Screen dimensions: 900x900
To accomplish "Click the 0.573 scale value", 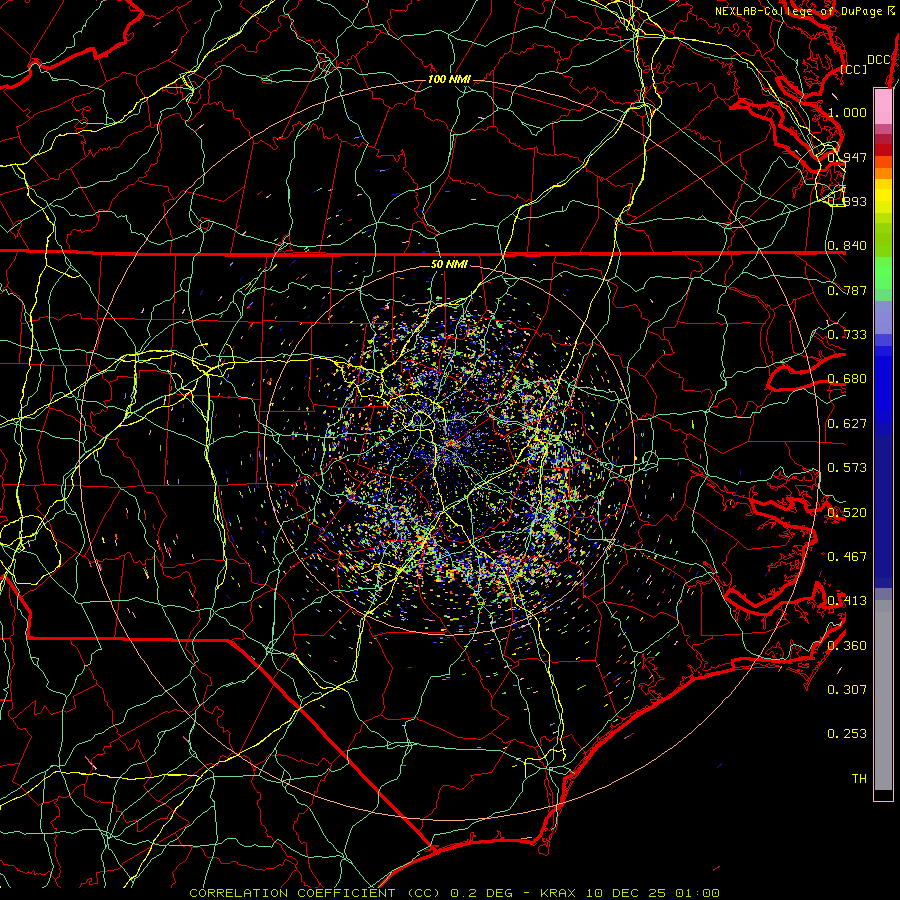I will pos(847,468).
